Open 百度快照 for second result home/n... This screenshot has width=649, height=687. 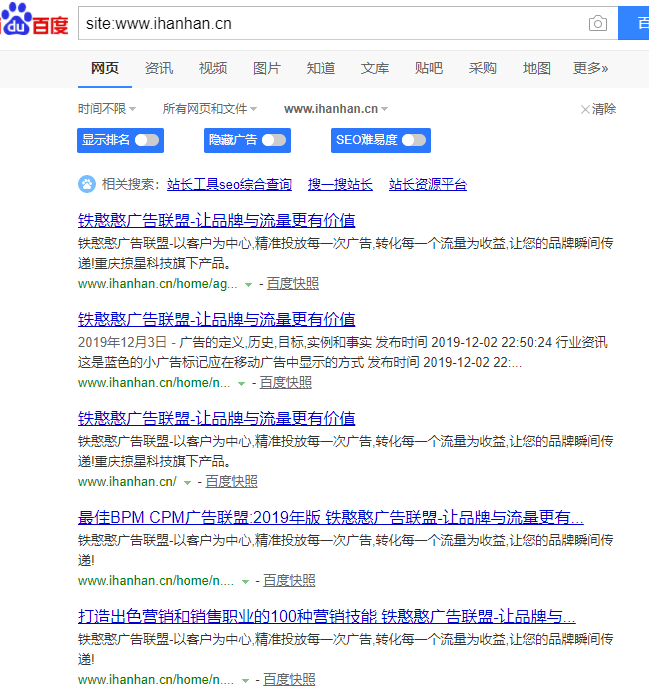point(286,383)
